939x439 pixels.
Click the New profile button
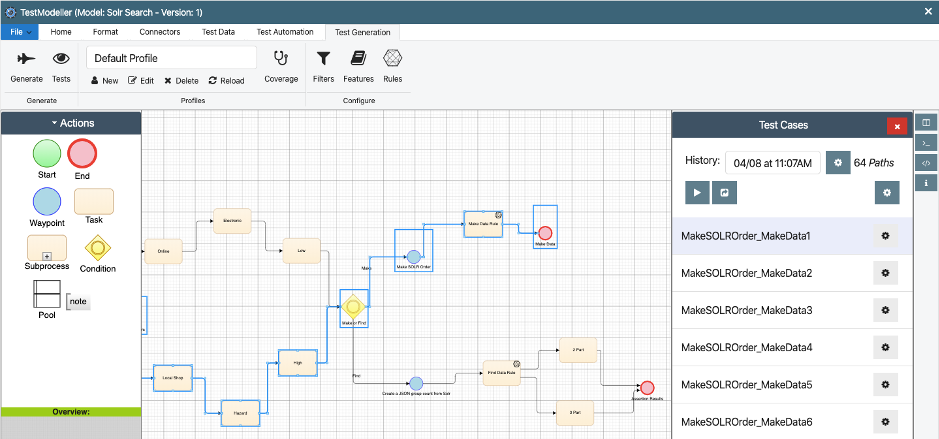(104, 81)
